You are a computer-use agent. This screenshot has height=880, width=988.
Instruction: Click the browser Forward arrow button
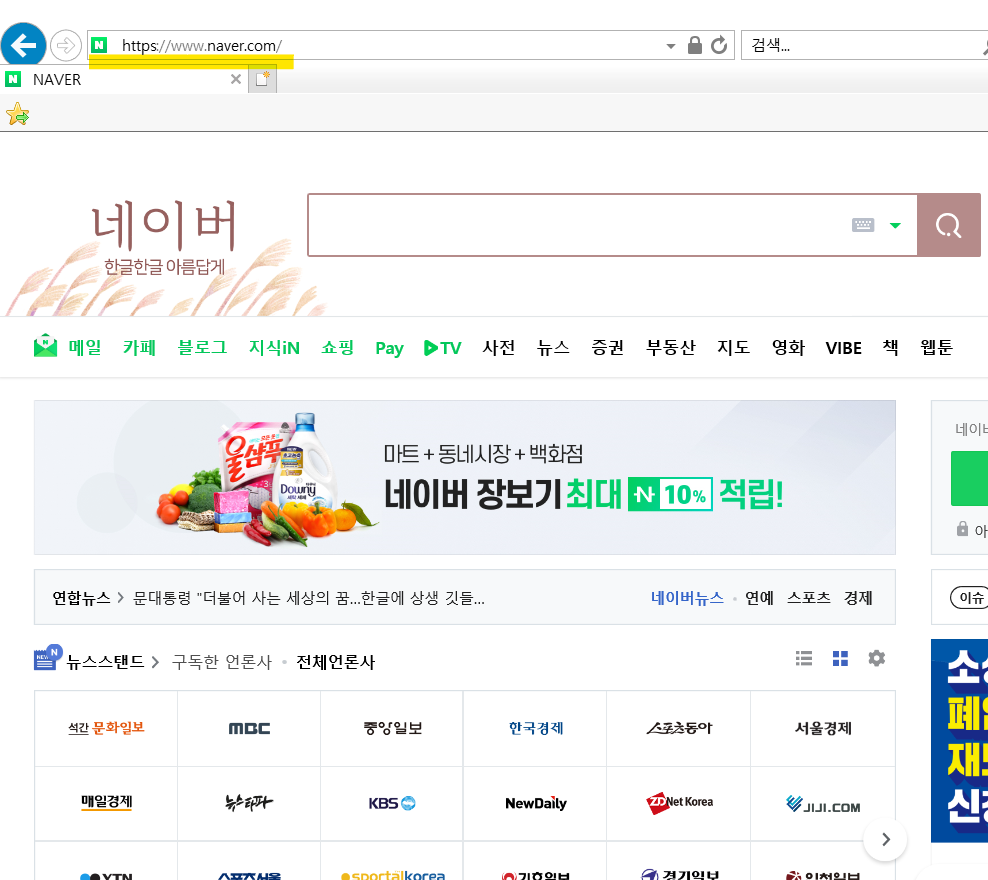coord(66,45)
